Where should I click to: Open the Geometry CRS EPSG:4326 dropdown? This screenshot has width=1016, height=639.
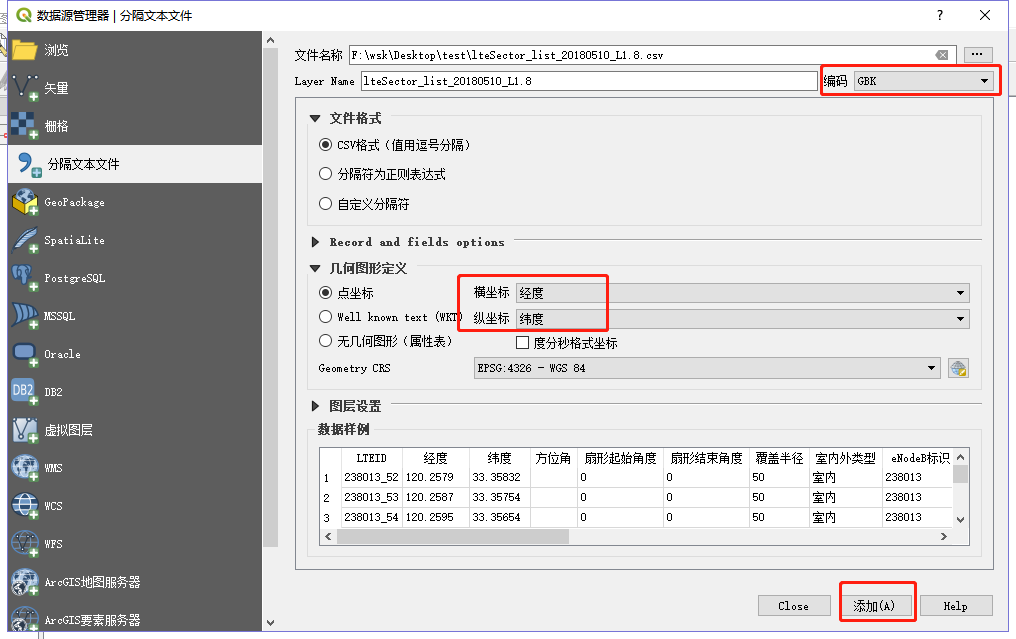[x=707, y=368]
